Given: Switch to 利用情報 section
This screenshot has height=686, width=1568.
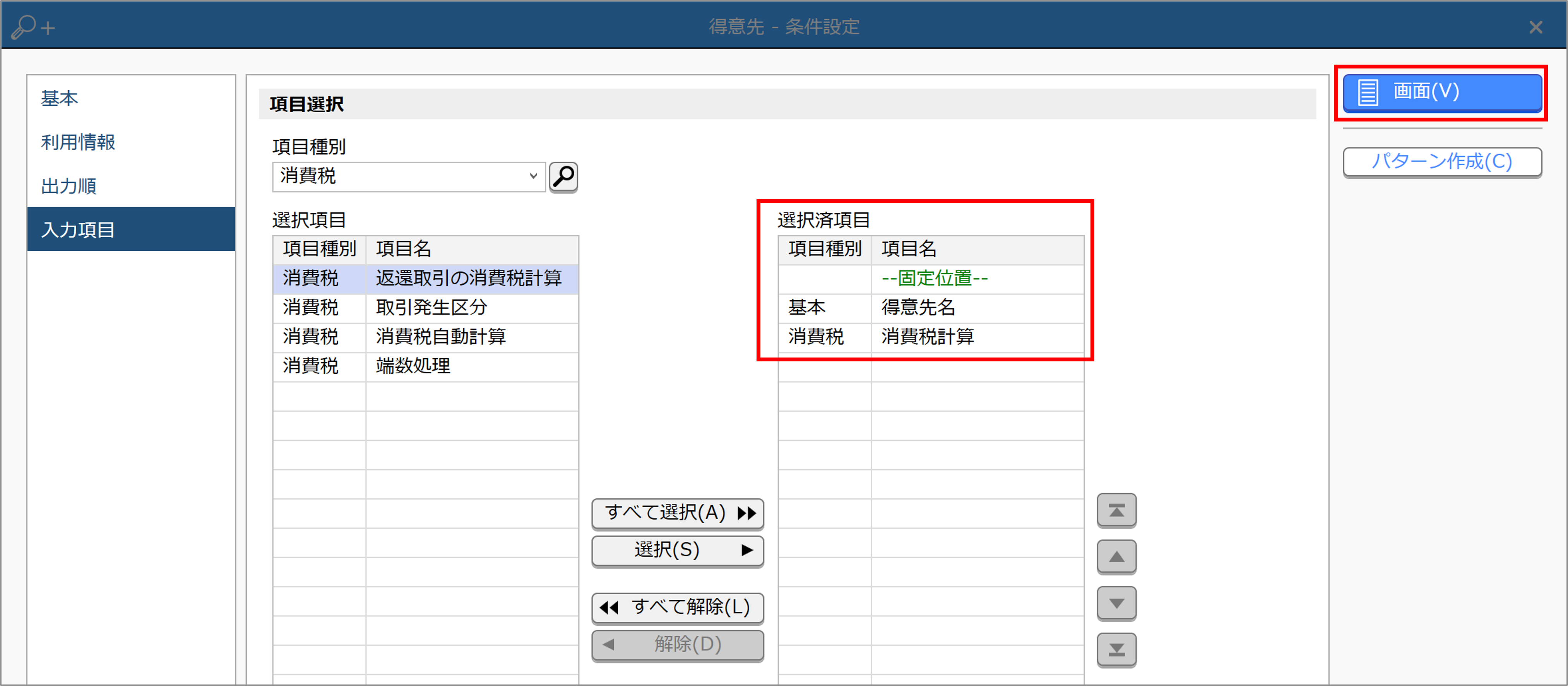Looking at the screenshot, I should point(131,142).
